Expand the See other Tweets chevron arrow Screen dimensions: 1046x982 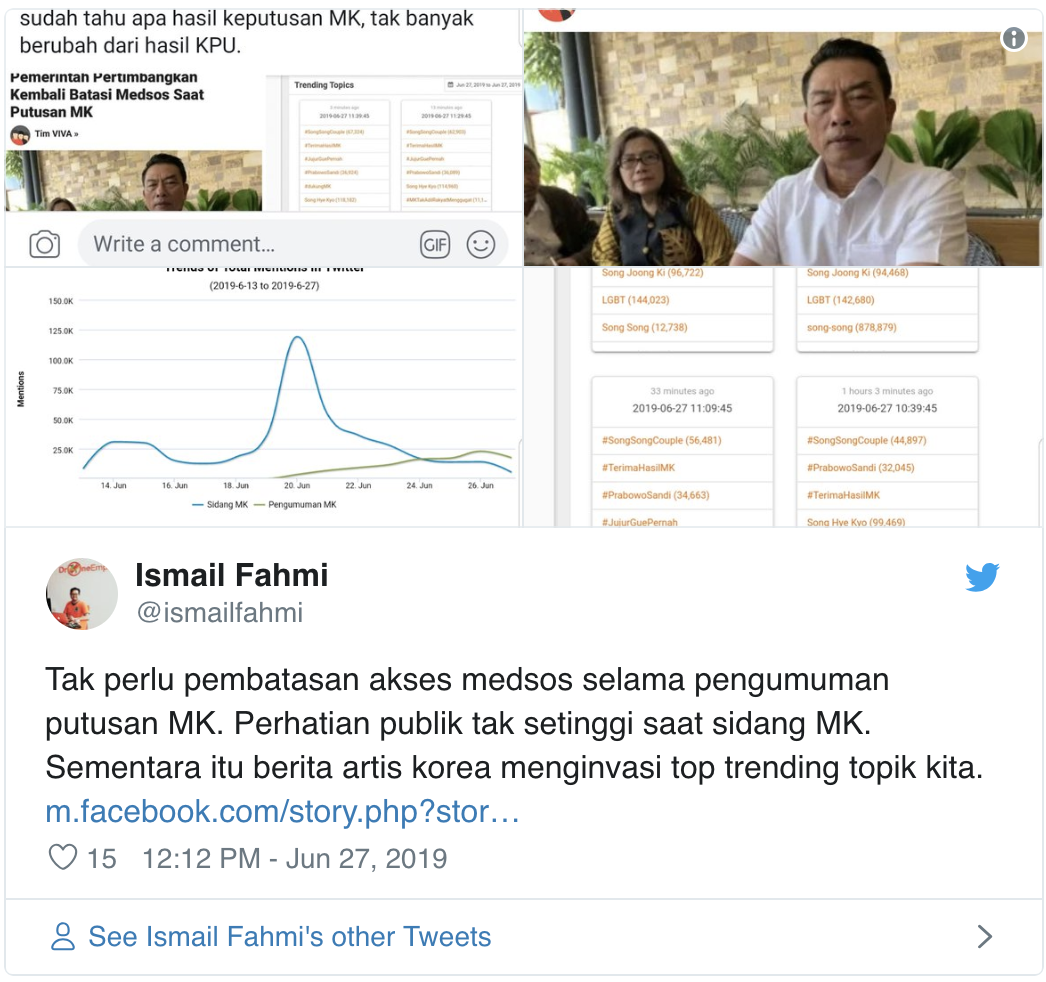[985, 937]
